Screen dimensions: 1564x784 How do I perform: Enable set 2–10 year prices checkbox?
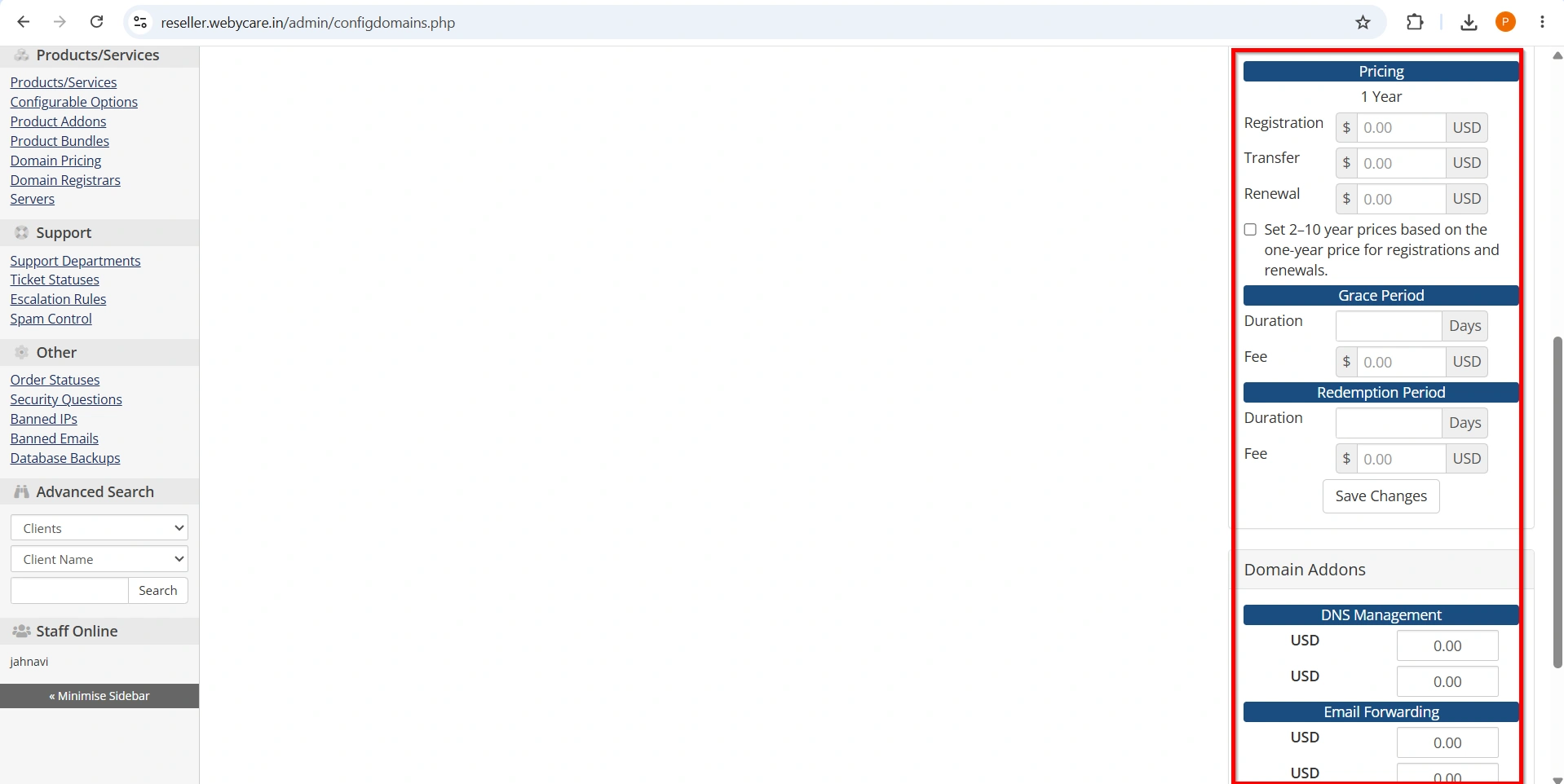pyautogui.click(x=1250, y=230)
